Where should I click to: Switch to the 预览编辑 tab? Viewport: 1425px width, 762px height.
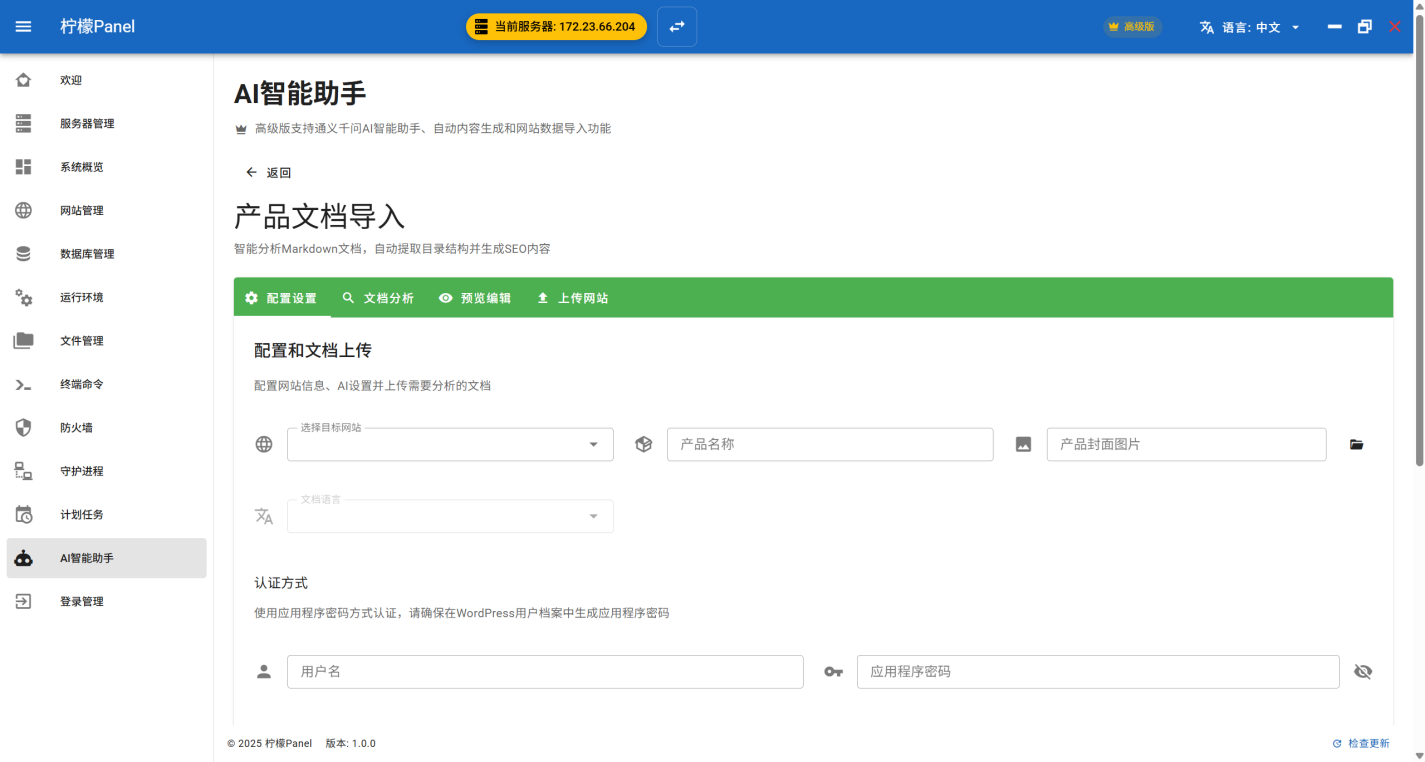coord(475,298)
